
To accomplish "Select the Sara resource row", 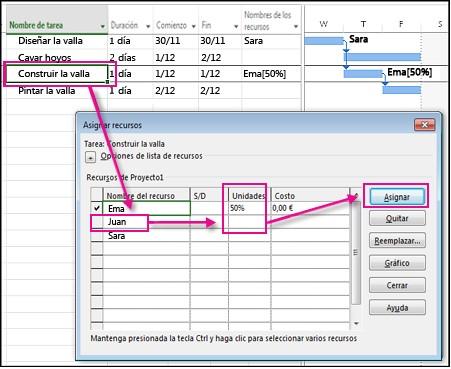I will click(147, 236).
